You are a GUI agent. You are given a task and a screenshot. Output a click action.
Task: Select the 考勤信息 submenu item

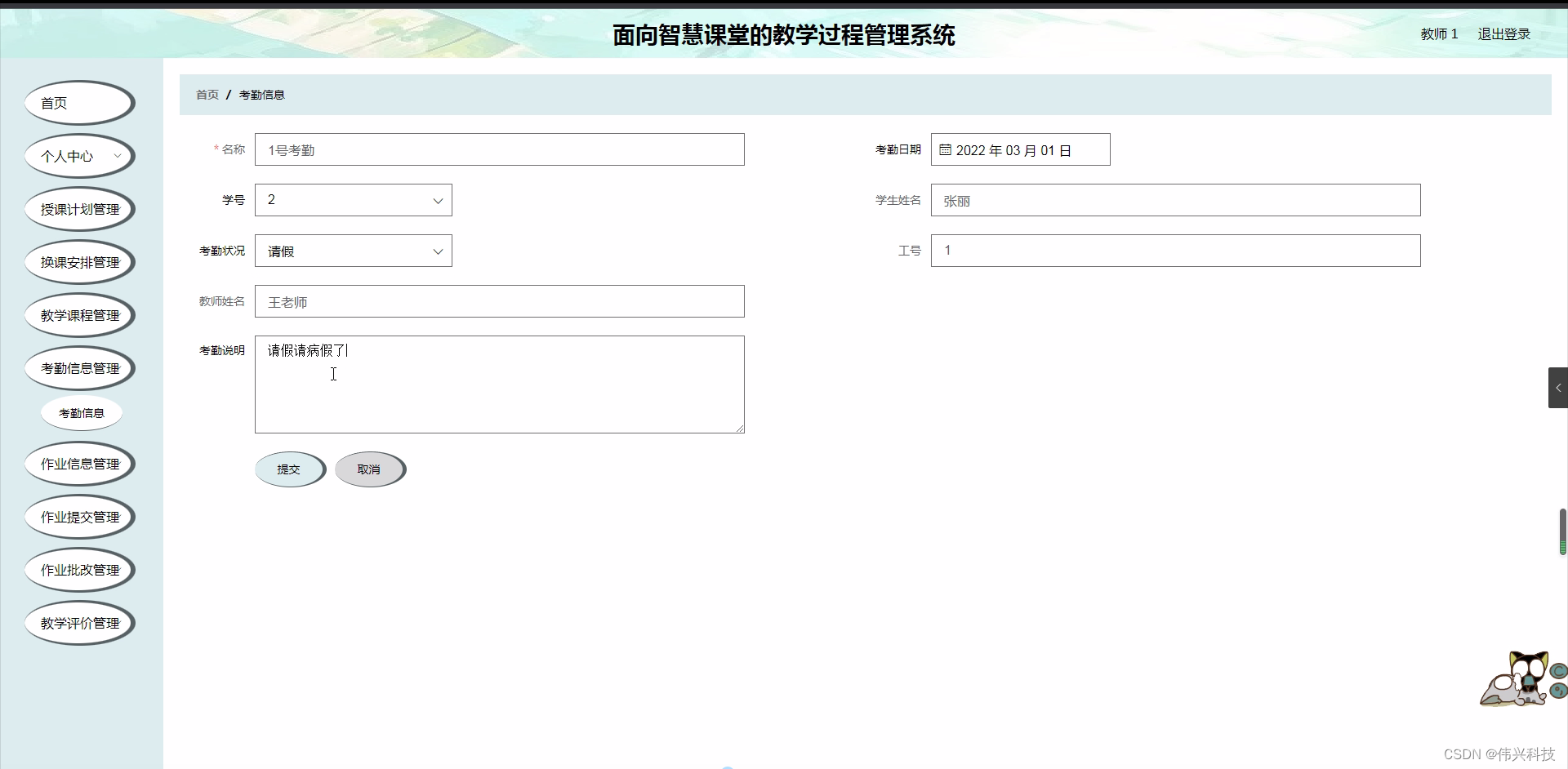click(81, 413)
